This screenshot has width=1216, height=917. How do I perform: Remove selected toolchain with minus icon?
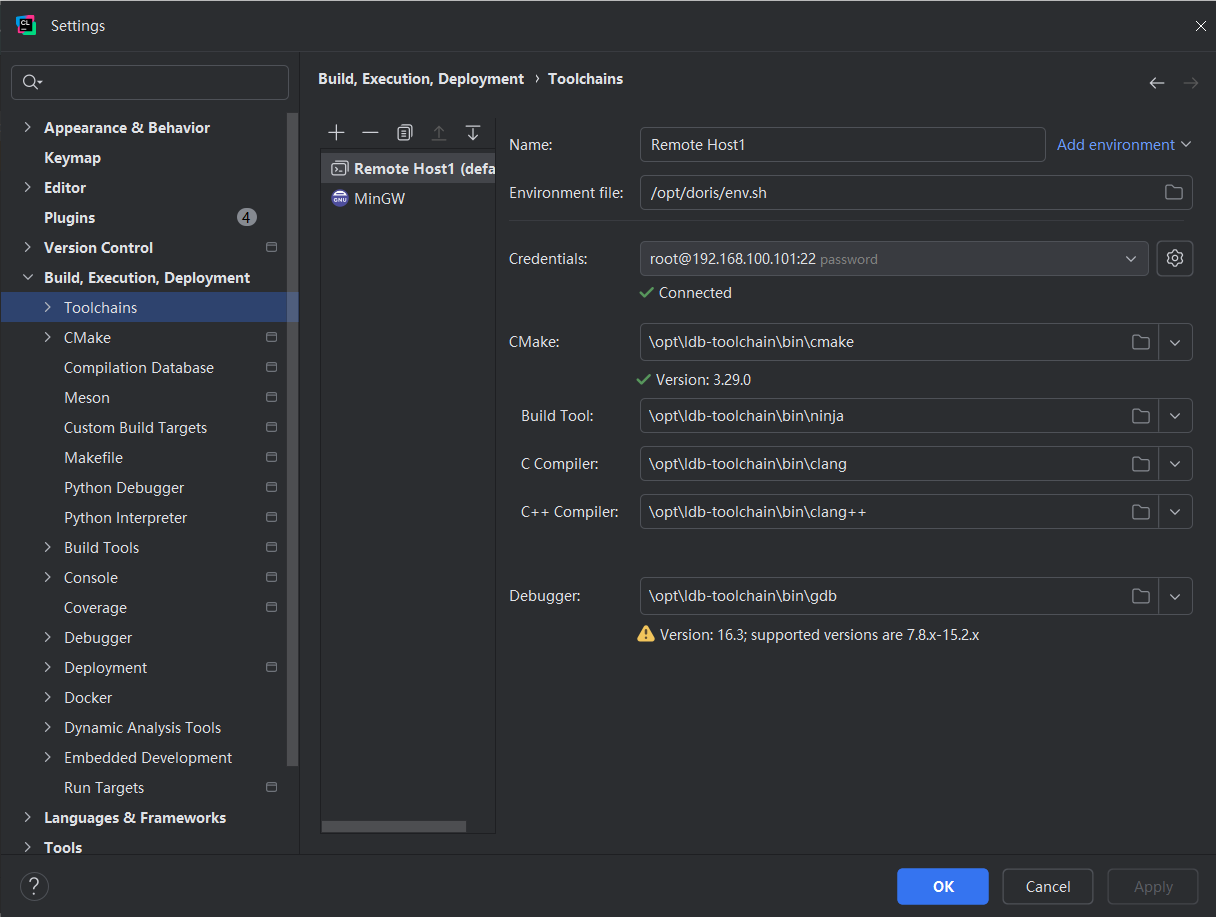coord(370,133)
